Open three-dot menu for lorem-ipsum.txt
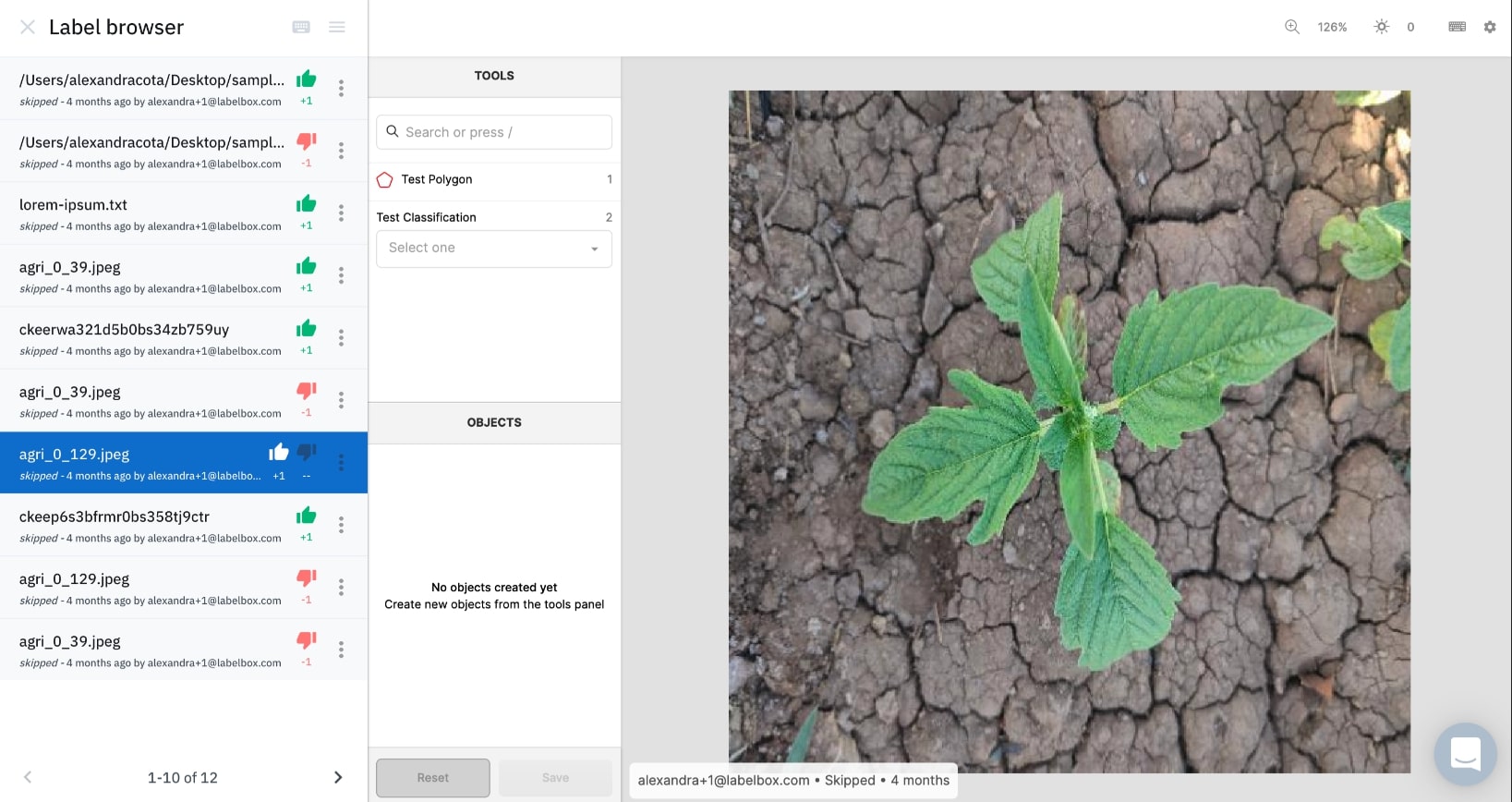Screen dimensions: 1512x802 click(x=341, y=213)
